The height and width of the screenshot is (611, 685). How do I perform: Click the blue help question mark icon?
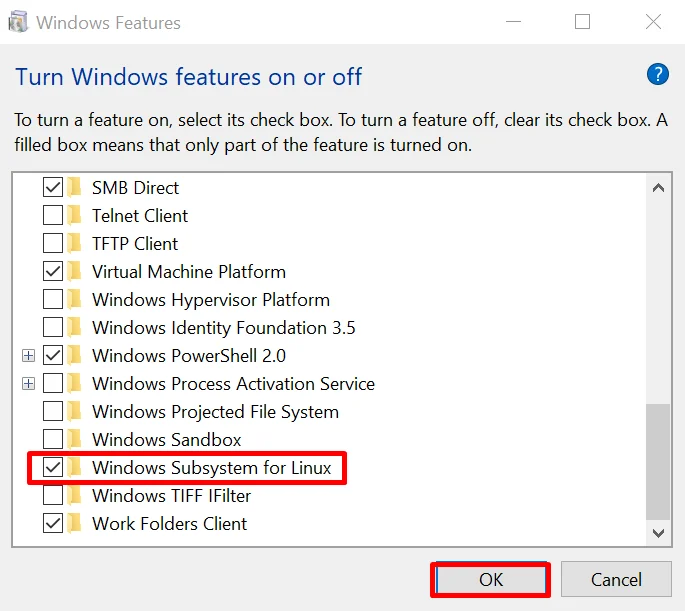point(657,74)
